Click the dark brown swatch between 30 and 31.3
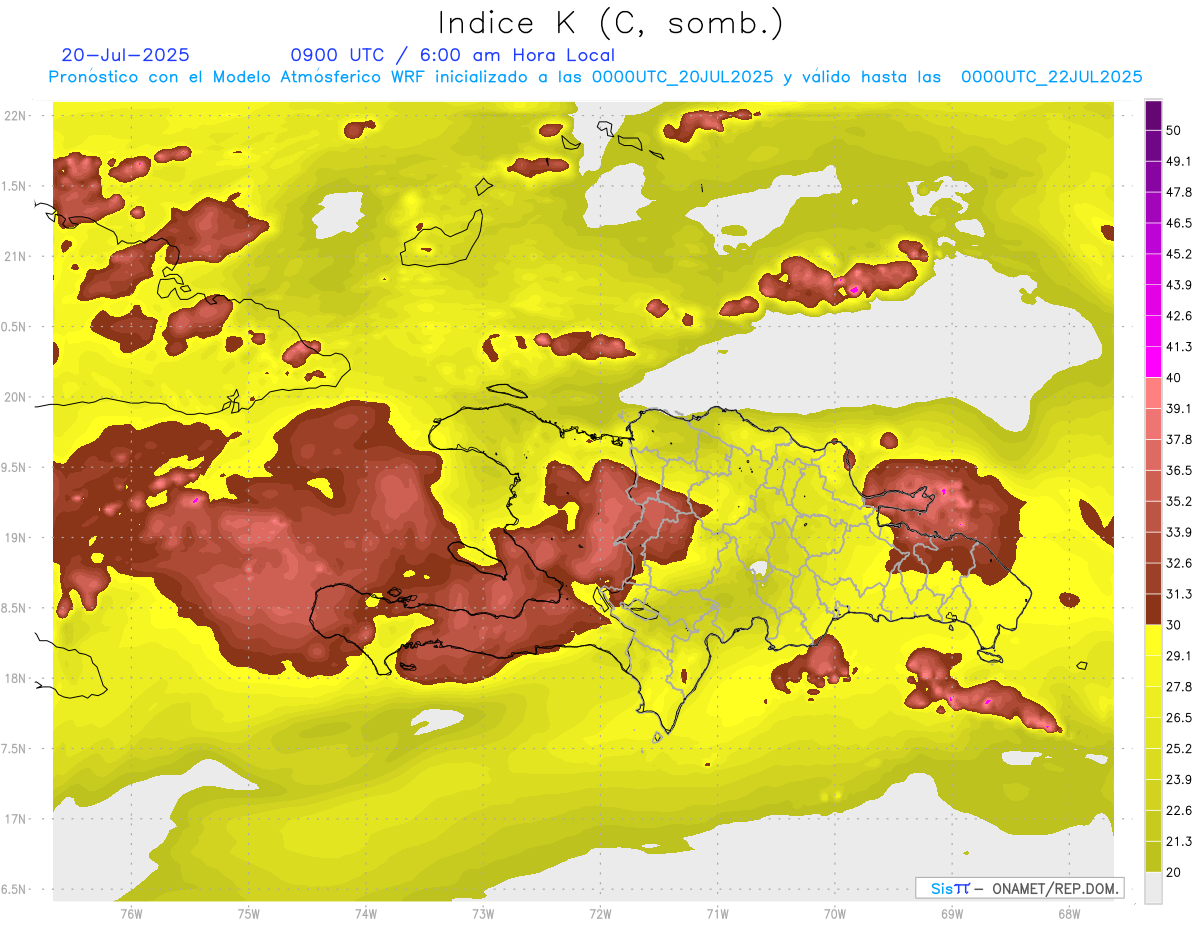 pos(1153,609)
